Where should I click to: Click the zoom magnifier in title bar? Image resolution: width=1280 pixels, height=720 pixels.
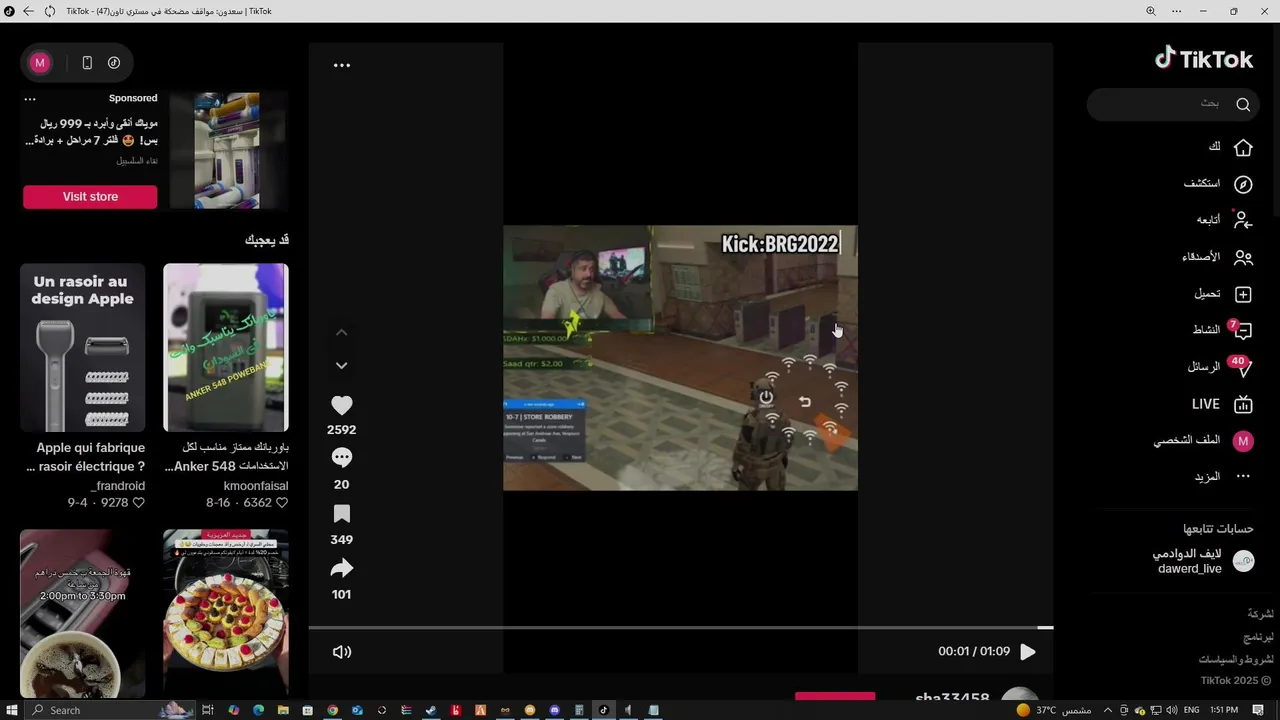click(x=1151, y=11)
